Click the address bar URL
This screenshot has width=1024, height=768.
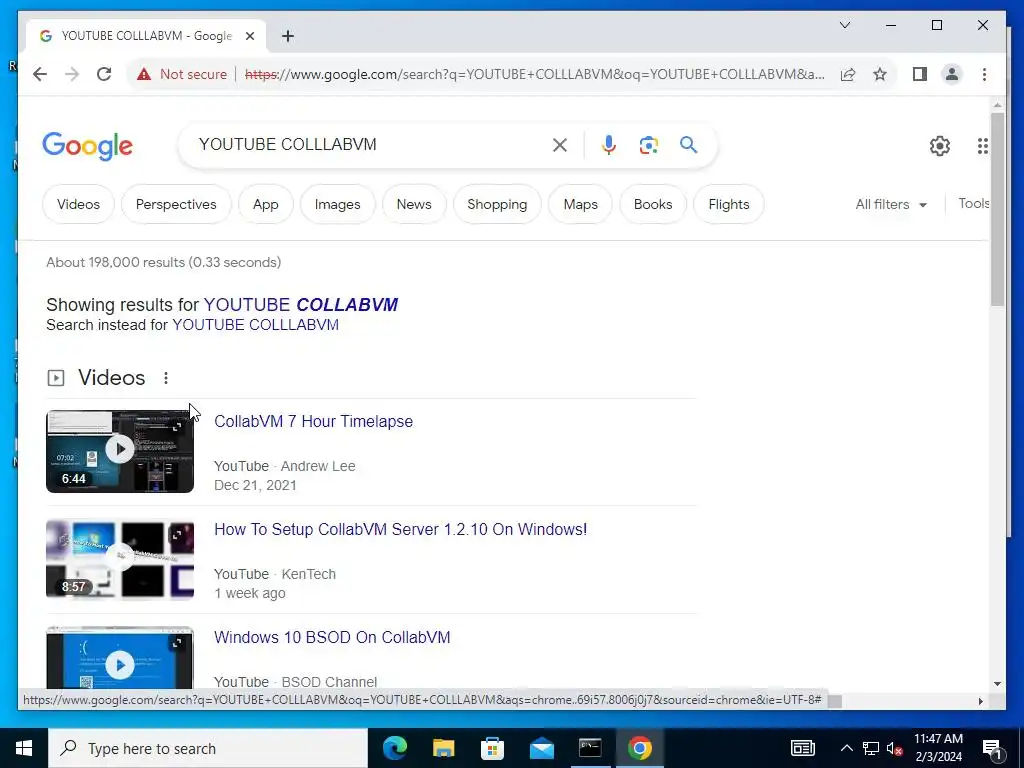(534, 74)
